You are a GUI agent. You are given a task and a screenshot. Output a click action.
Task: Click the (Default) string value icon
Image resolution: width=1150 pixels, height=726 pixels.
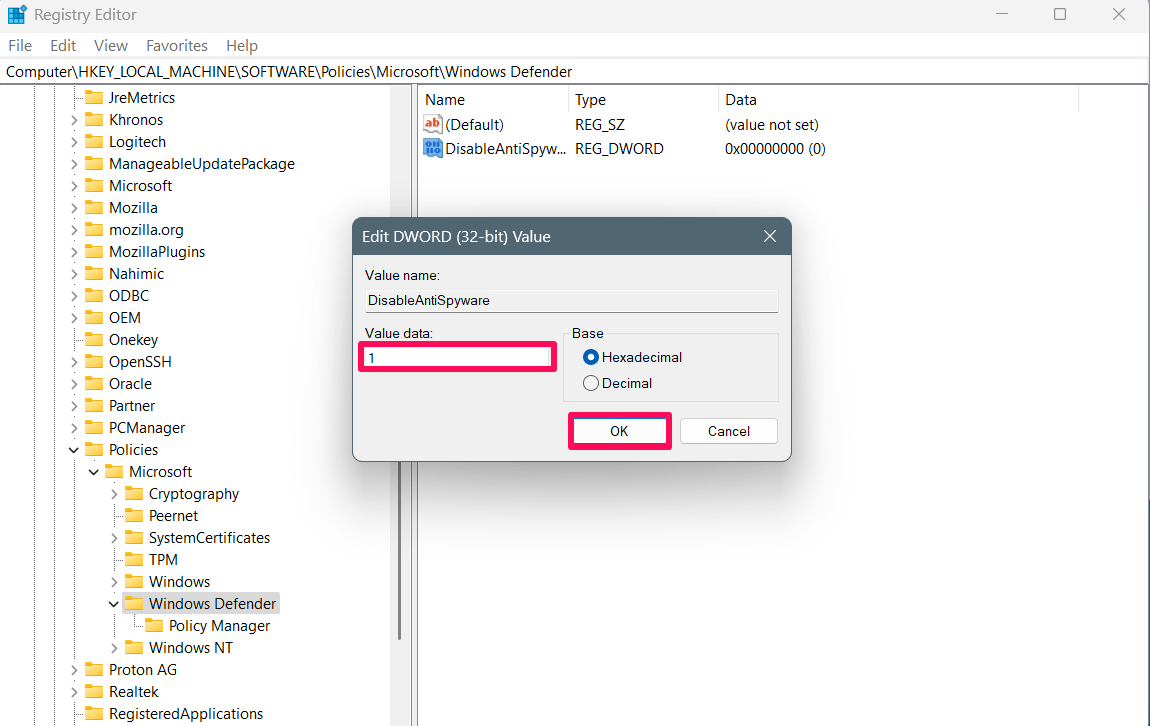(x=433, y=124)
